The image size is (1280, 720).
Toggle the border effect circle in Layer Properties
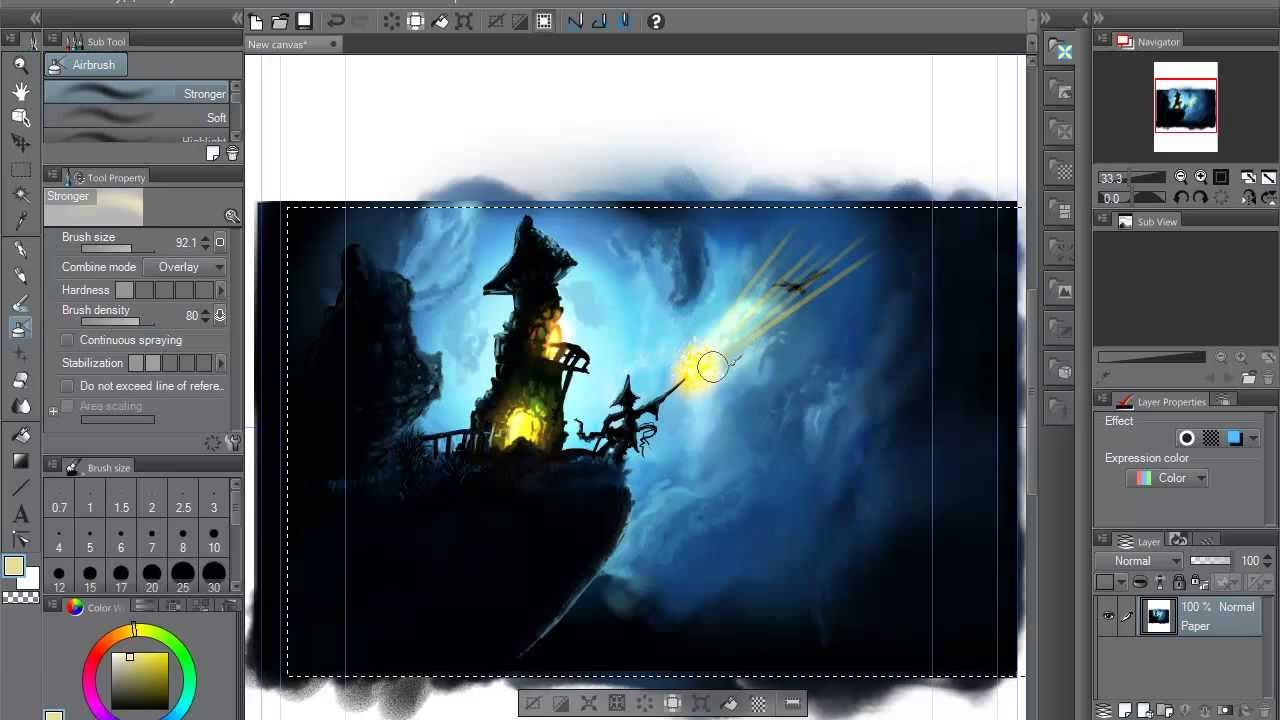tap(1187, 438)
